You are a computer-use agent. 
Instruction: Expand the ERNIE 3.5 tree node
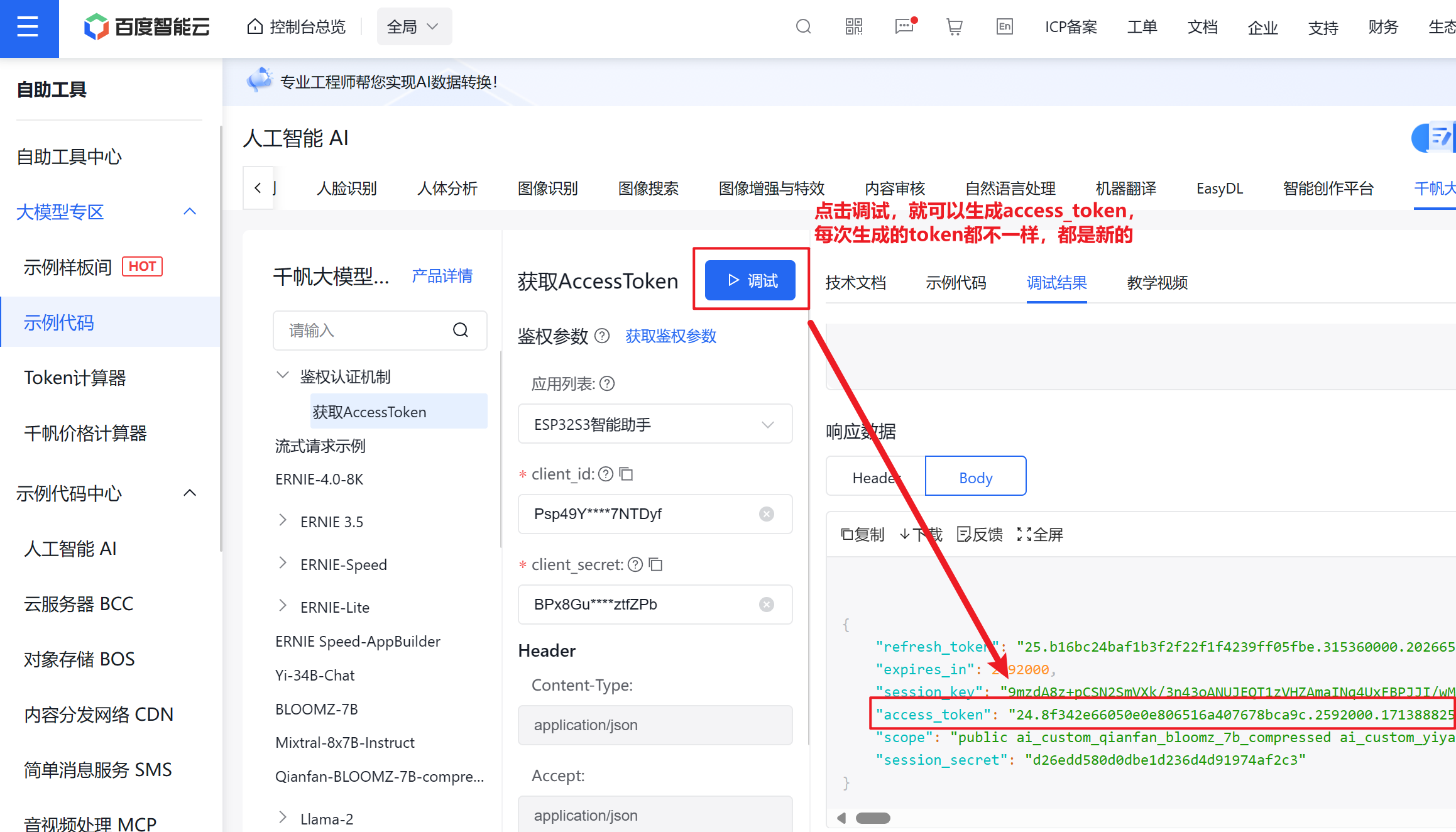click(283, 521)
